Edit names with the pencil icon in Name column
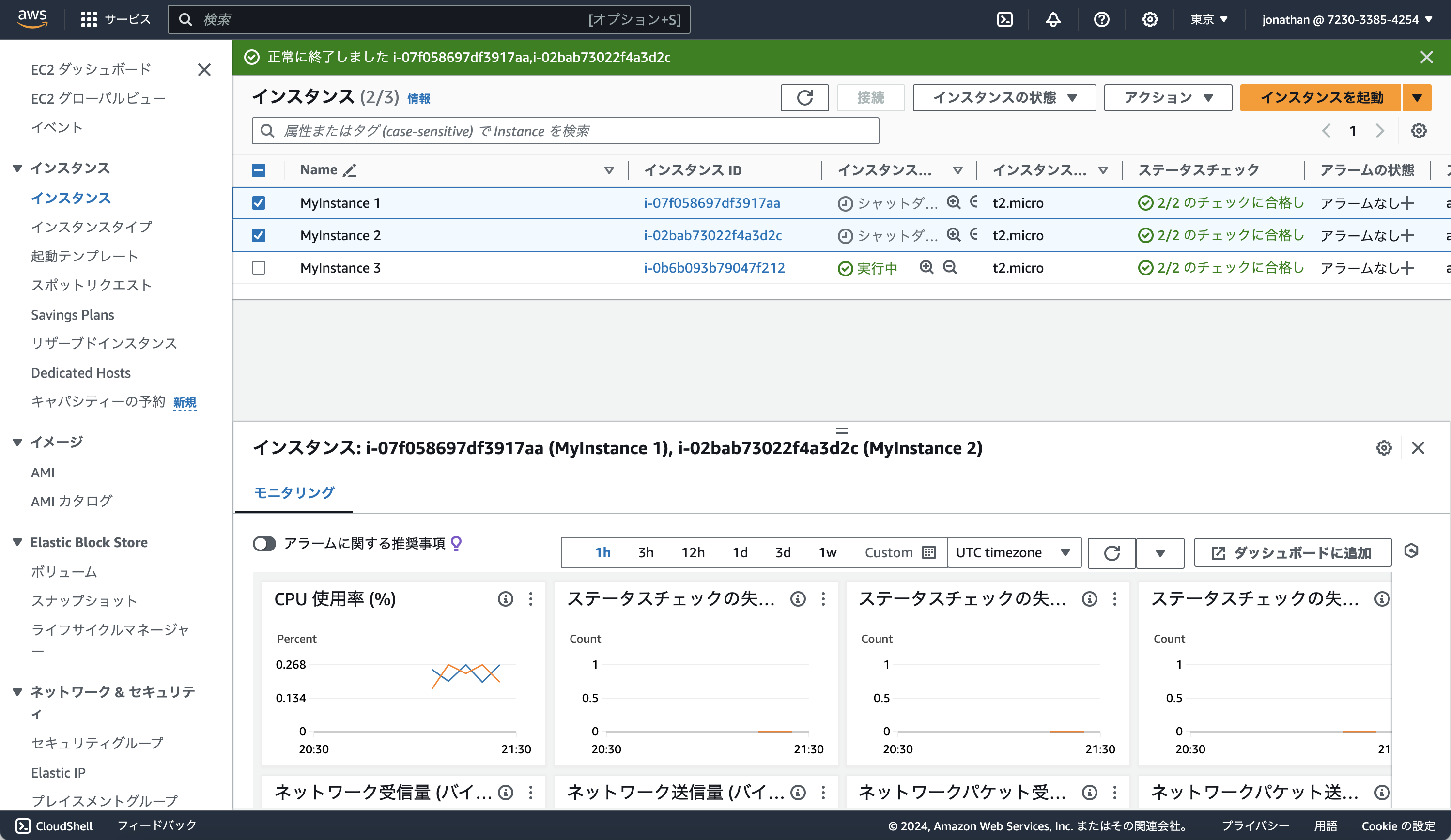The height and width of the screenshot is (840, 1451). point(350,170)
